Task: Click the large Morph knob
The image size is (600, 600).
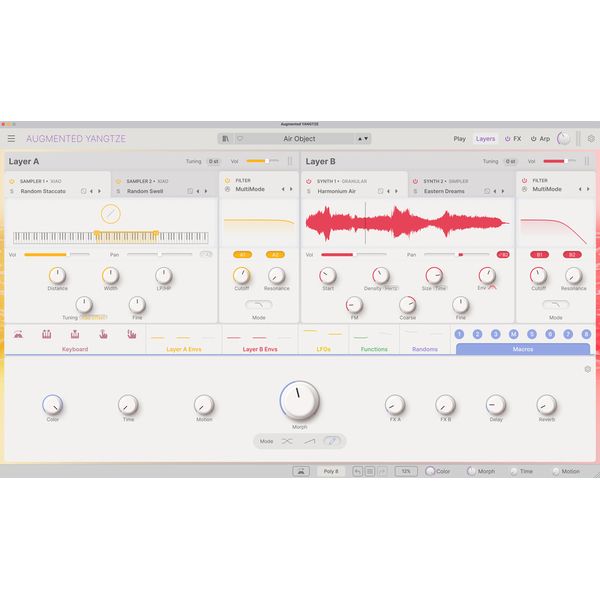Action: 300,400
